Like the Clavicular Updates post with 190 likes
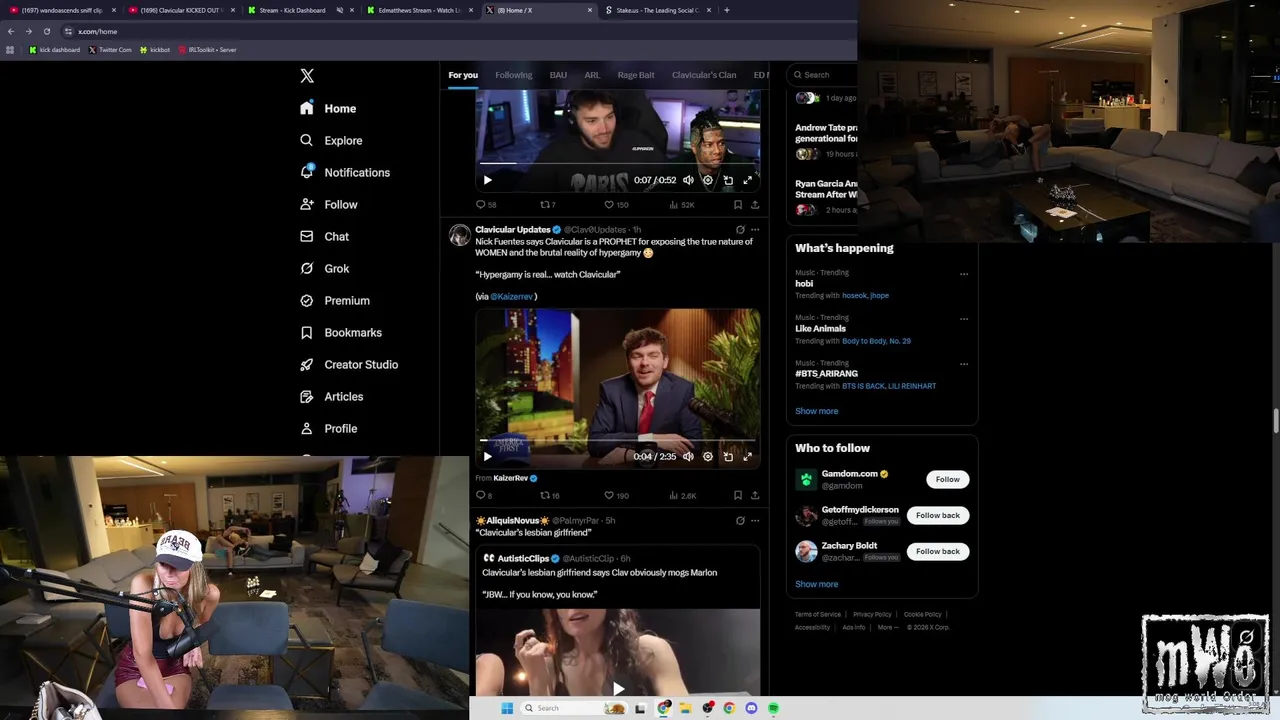Image resolution: width=1280 pixels, height=720 pixels. [x=616, y=495]
